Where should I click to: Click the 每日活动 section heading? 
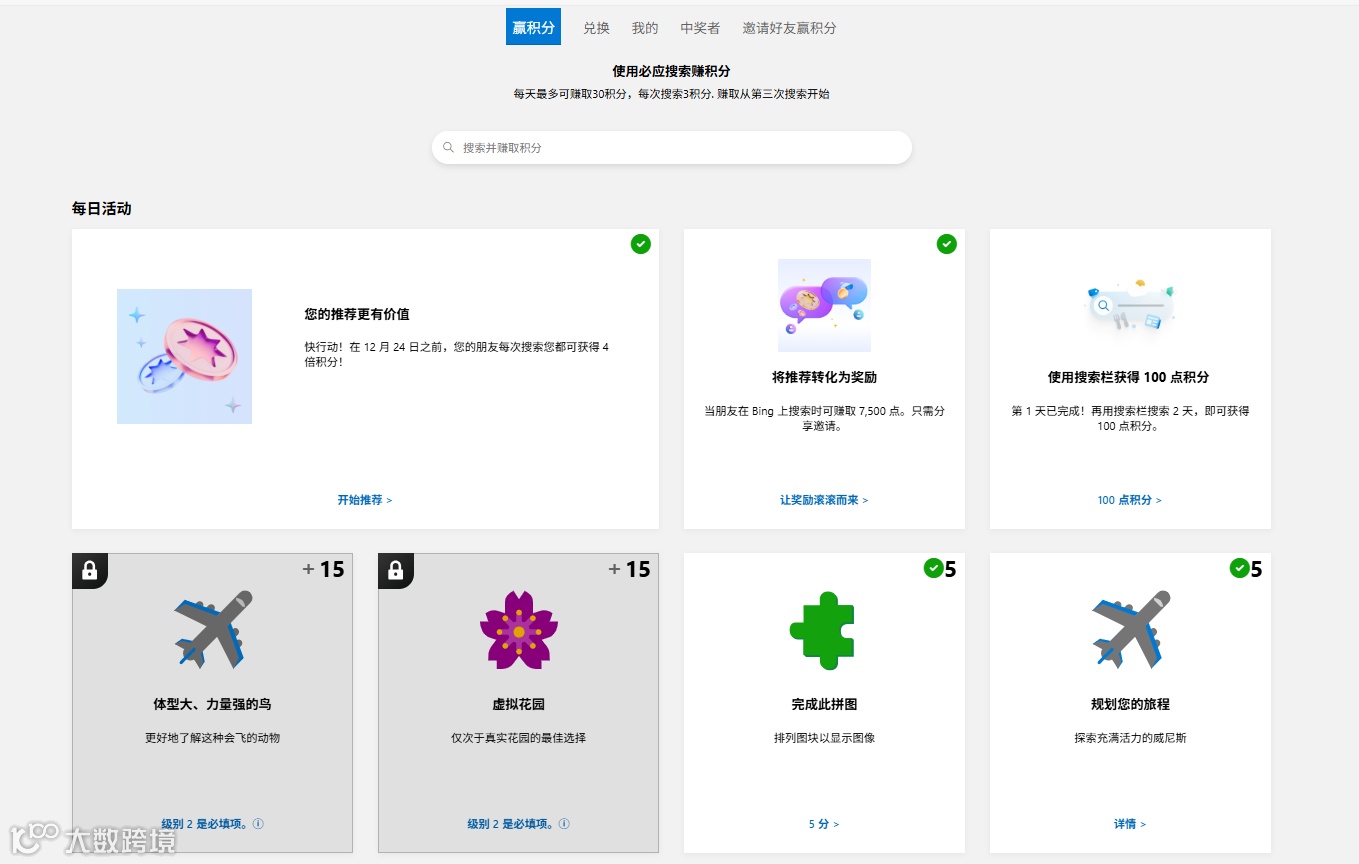[101, 208]
